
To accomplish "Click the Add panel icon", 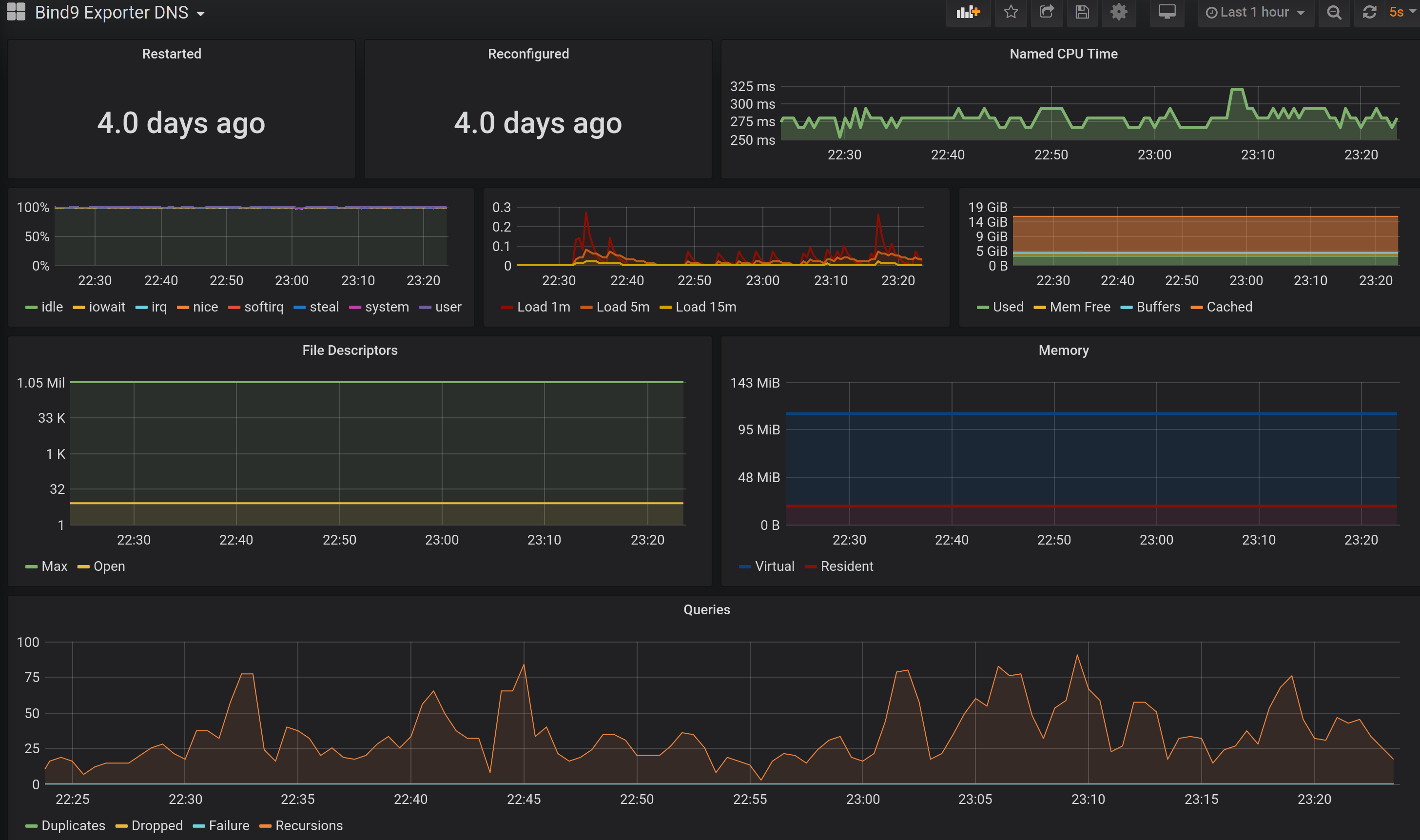I will [x=968, y=13].
